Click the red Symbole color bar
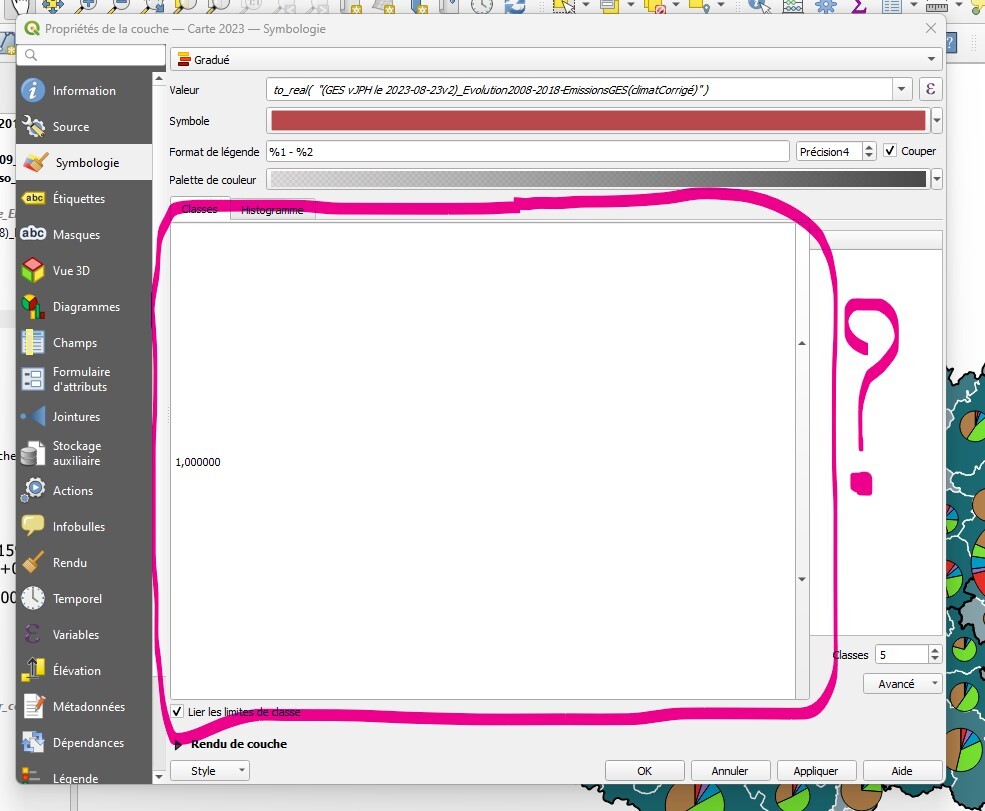This screenshot has height=811, width=985. tap(598, 121)
